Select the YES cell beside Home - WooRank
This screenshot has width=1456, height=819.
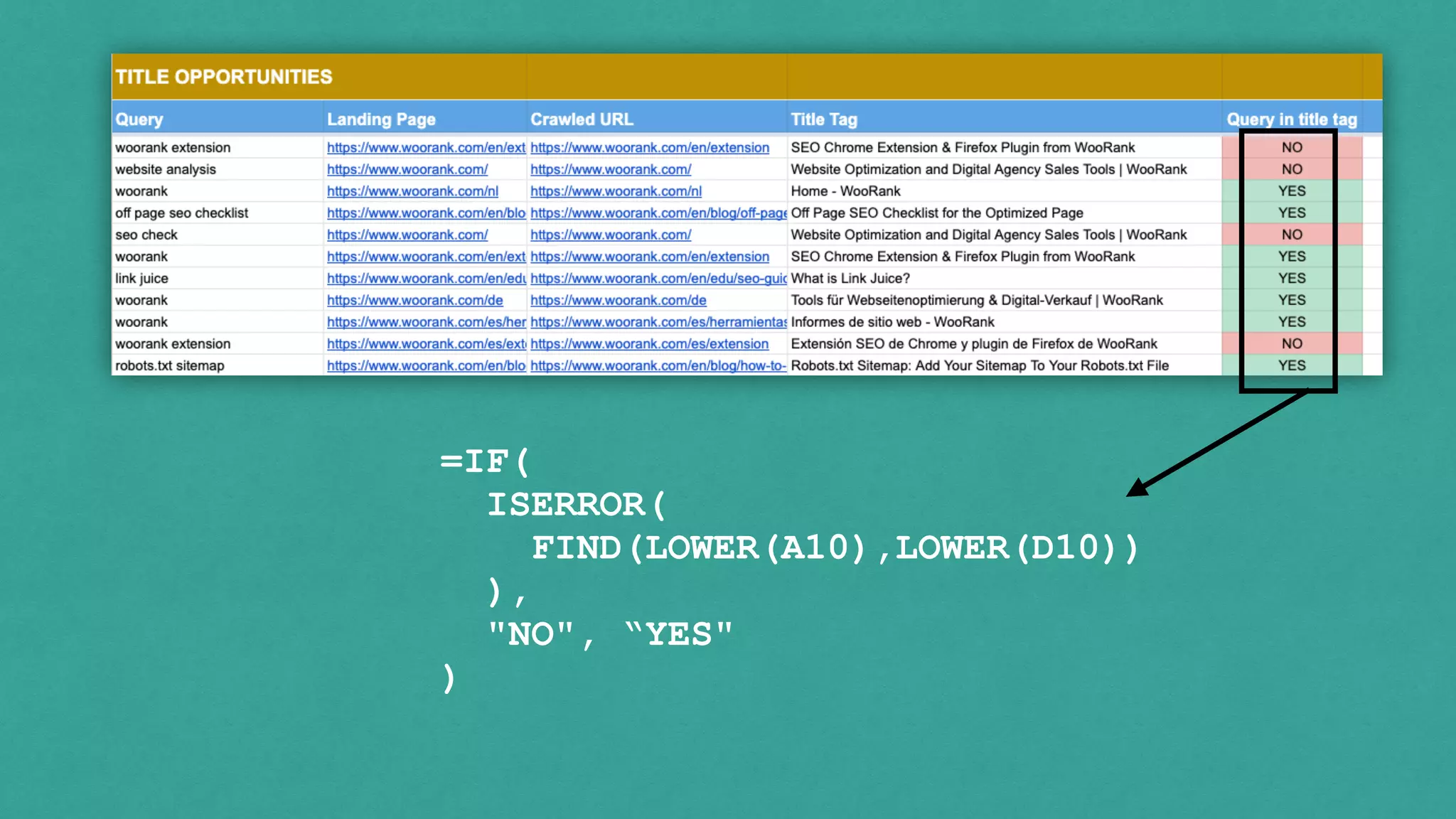click(x=1292, y=191)
